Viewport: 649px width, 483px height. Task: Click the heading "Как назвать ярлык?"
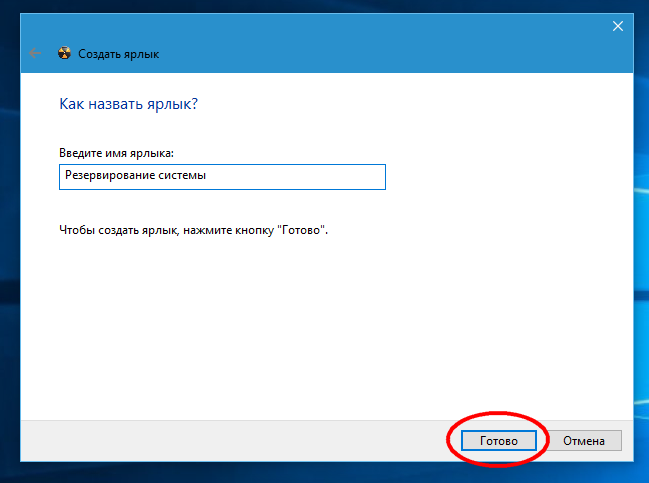[129, 104]
